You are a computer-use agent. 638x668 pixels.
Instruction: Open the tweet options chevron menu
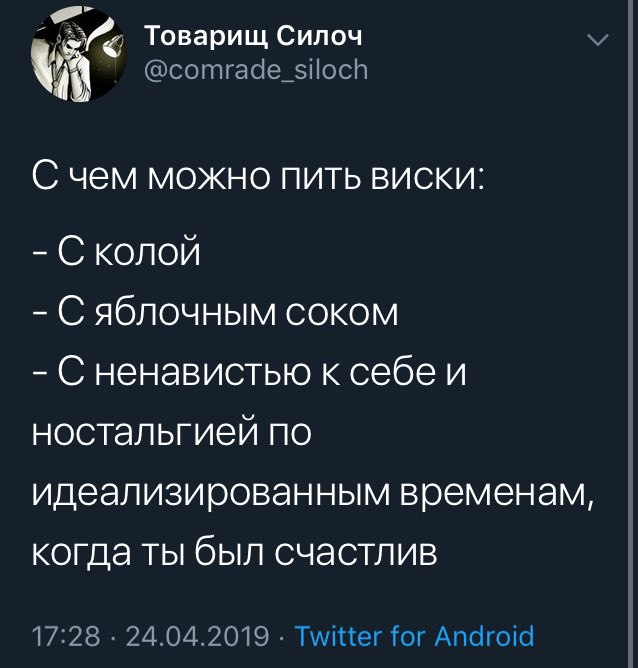(597, 41)
